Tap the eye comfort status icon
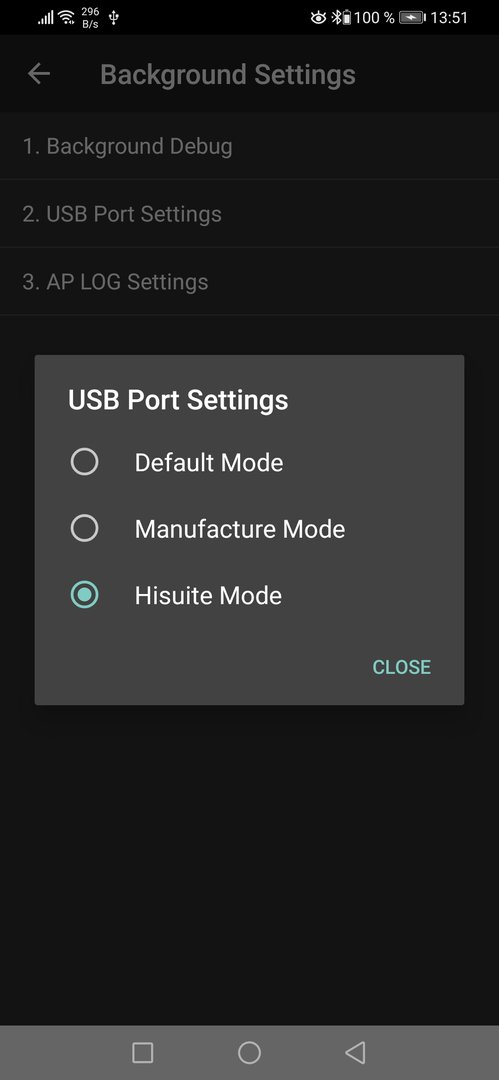 pyautogui.click(x=318, y=17)
